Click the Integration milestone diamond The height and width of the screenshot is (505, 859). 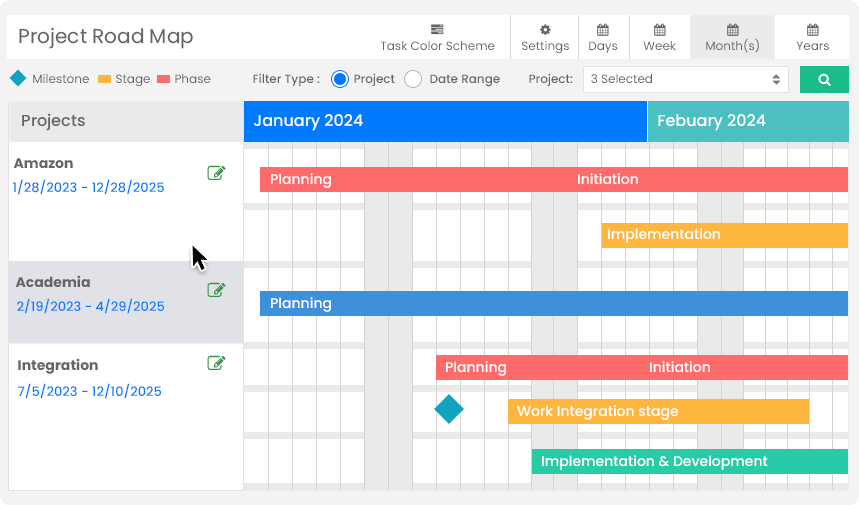coord(449,409)
